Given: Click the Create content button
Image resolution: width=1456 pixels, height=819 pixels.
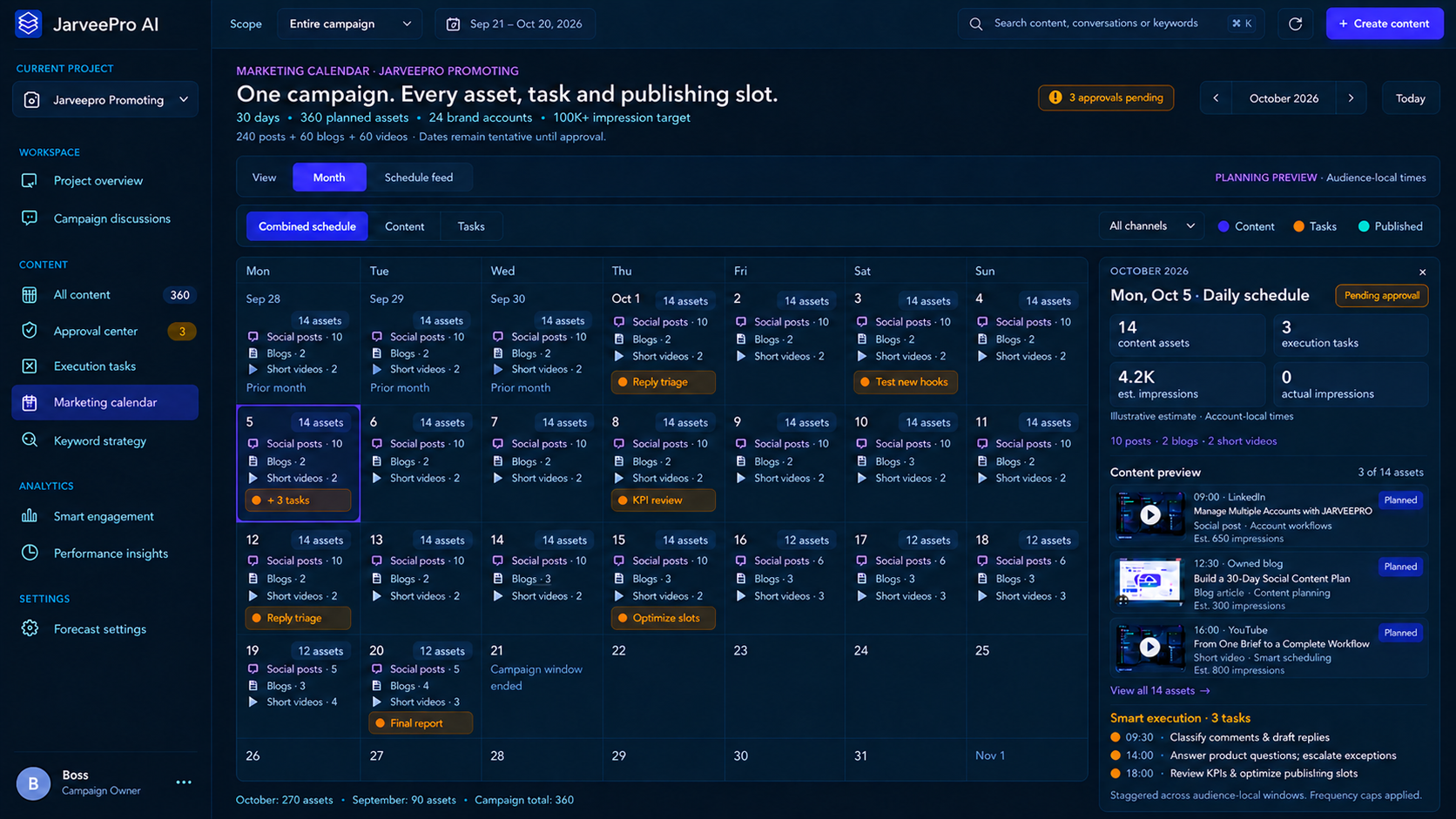Looking at the screenshot, I should [x=1384, y=23].
